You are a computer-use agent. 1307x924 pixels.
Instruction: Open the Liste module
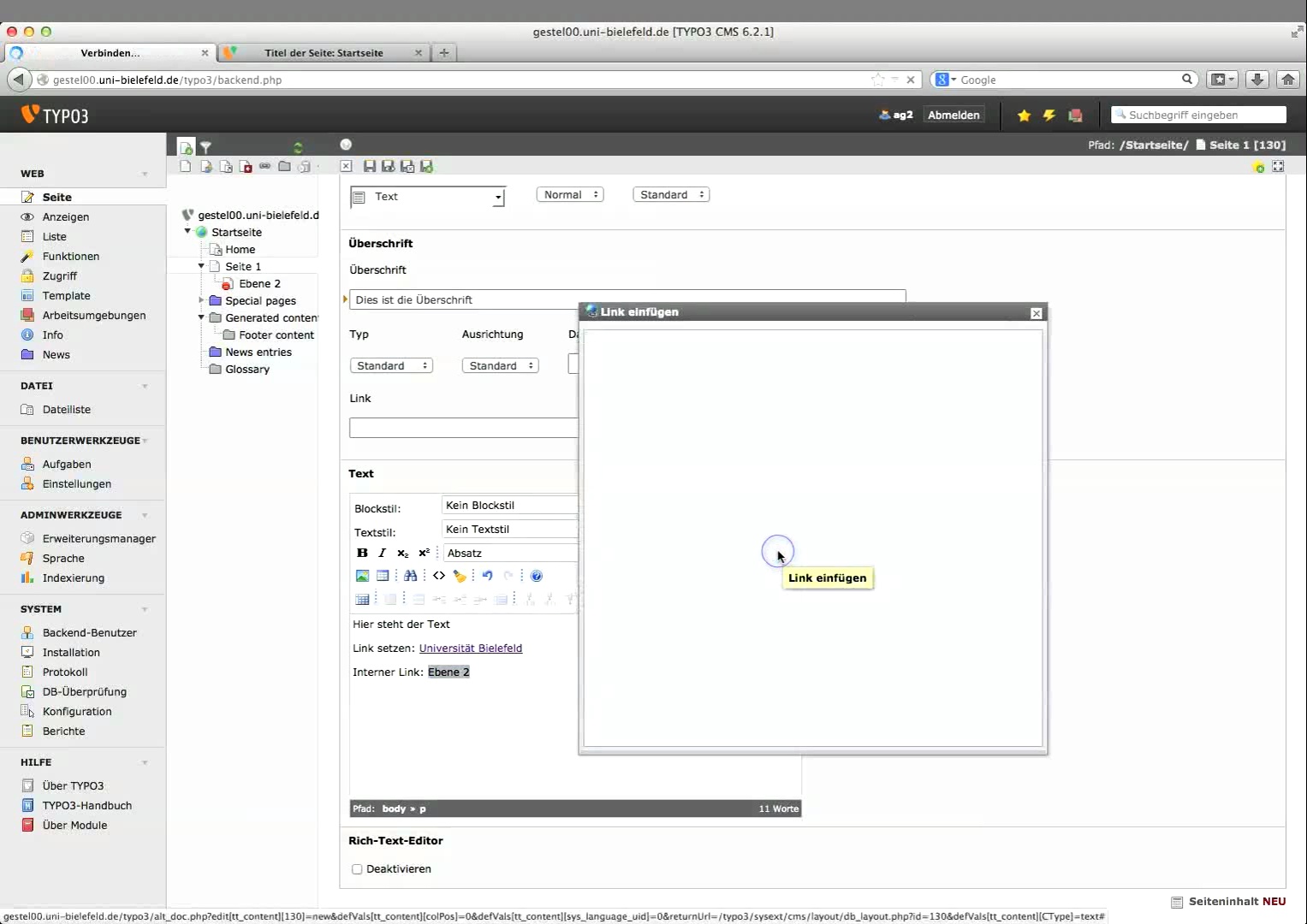pos(55,237)
